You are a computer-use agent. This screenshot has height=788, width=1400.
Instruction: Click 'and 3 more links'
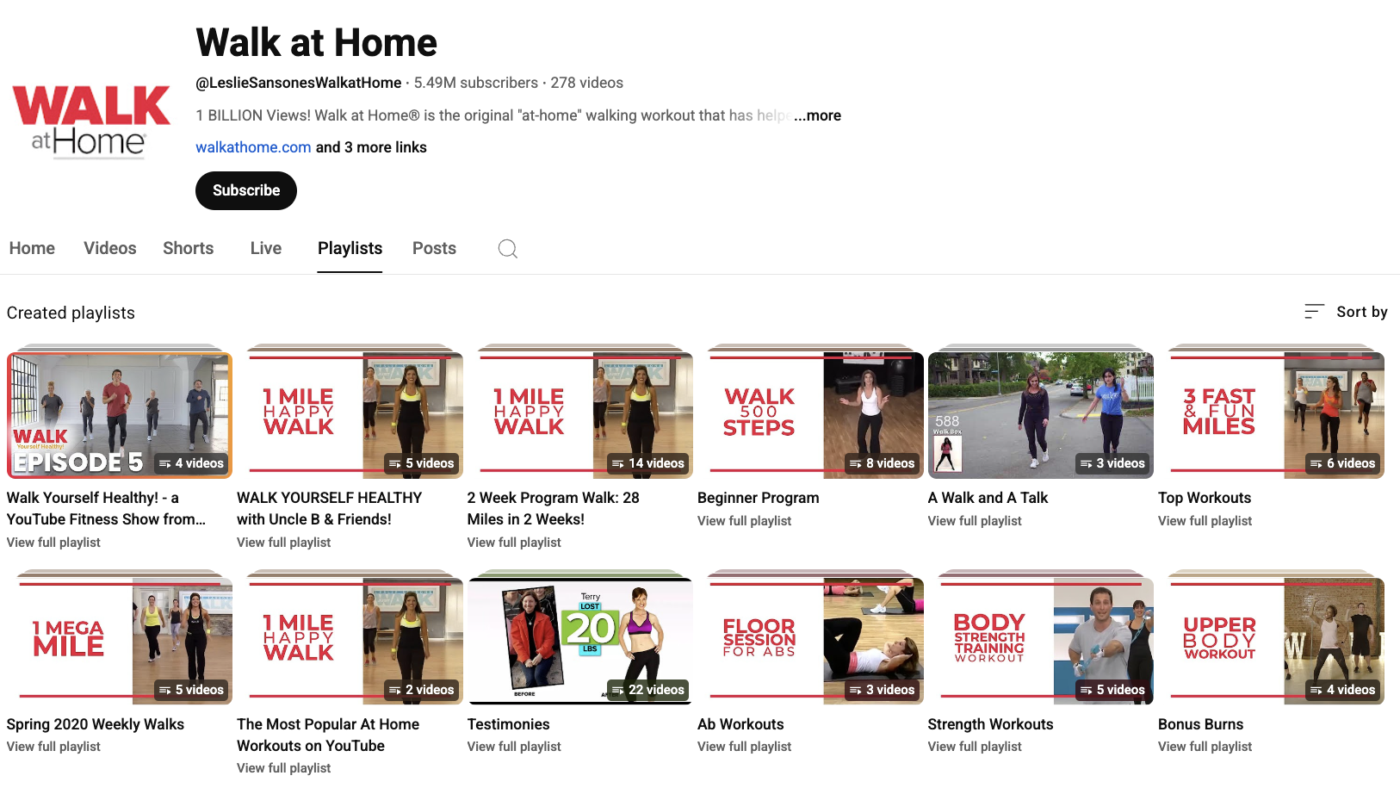(371, 147)
